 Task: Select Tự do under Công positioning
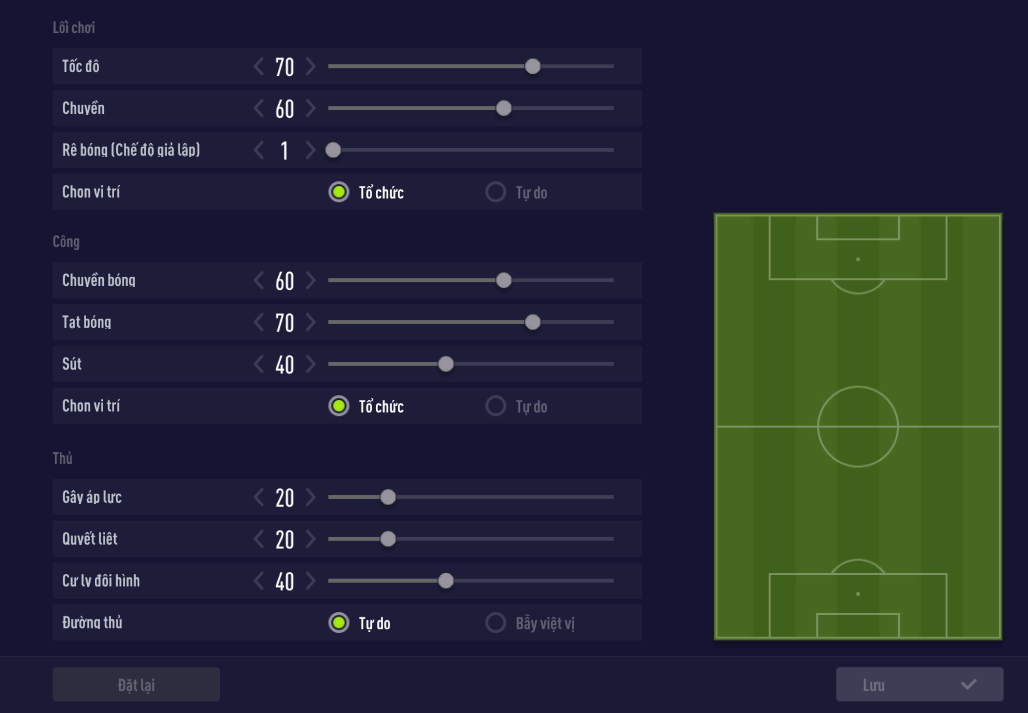[496, 406]
